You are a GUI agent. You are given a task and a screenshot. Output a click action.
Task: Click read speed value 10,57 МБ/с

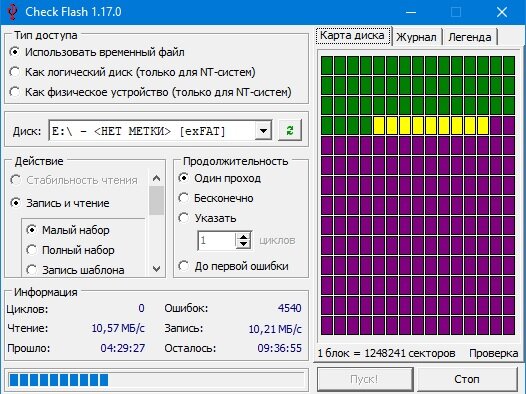(118, 328)
